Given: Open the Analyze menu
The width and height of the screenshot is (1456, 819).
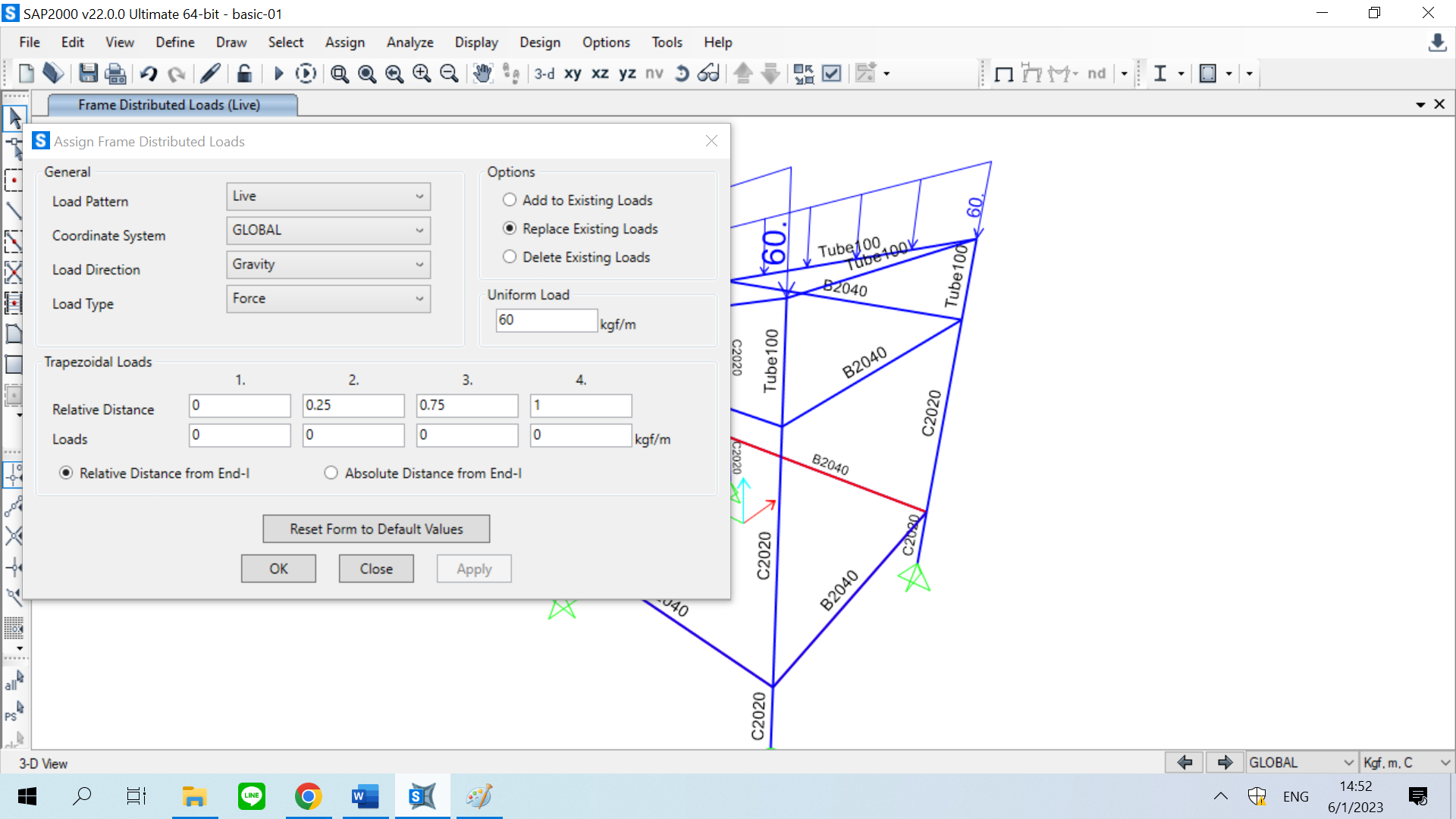Looking at the screenshot, I should pos(409,42).
